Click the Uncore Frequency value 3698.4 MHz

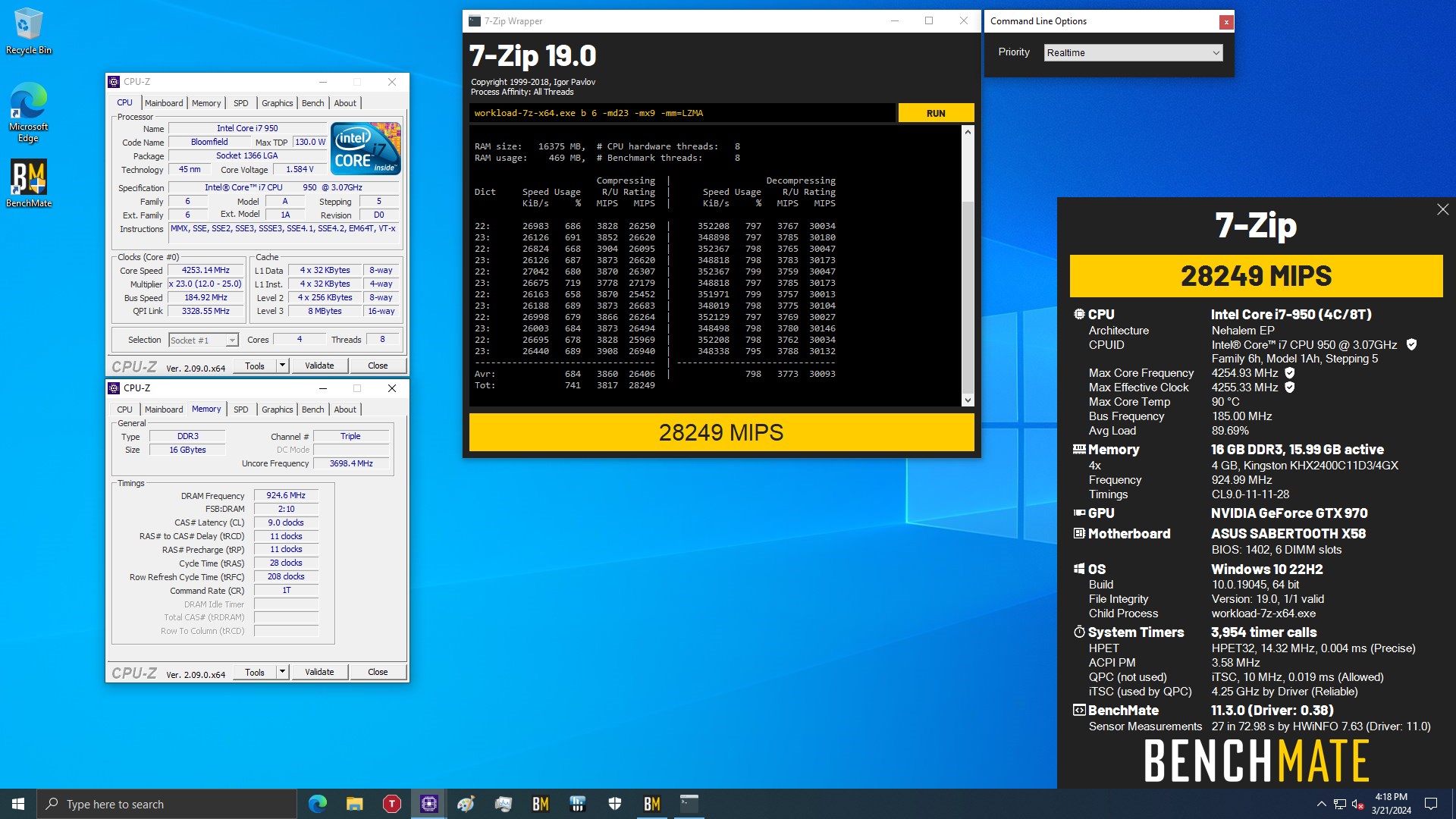click(x=351, y=463)
